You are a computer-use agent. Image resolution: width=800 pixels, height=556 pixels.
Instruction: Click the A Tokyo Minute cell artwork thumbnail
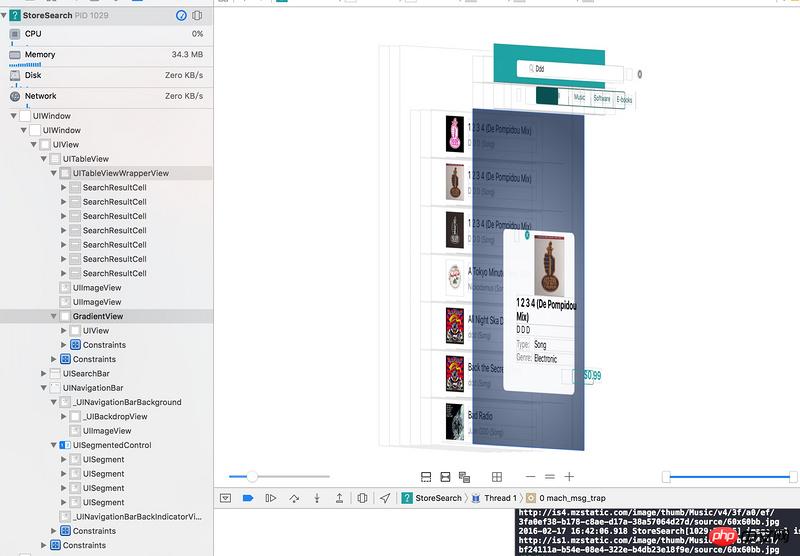click(455, 278)
